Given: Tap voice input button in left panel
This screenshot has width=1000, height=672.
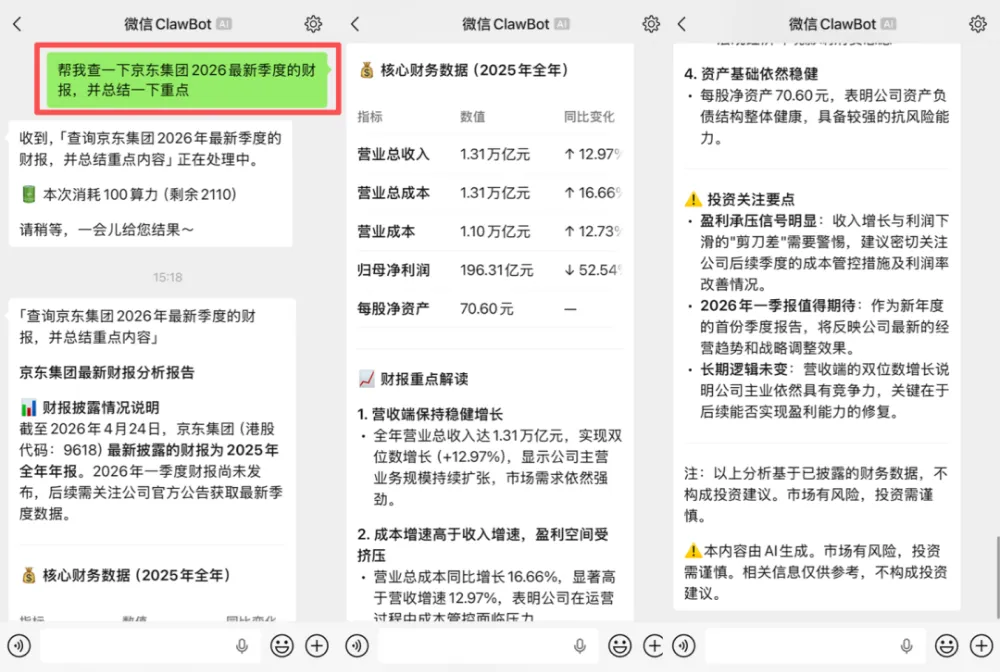Looking at the screenshot, I should pyautogui.click(x=19, y=646).
